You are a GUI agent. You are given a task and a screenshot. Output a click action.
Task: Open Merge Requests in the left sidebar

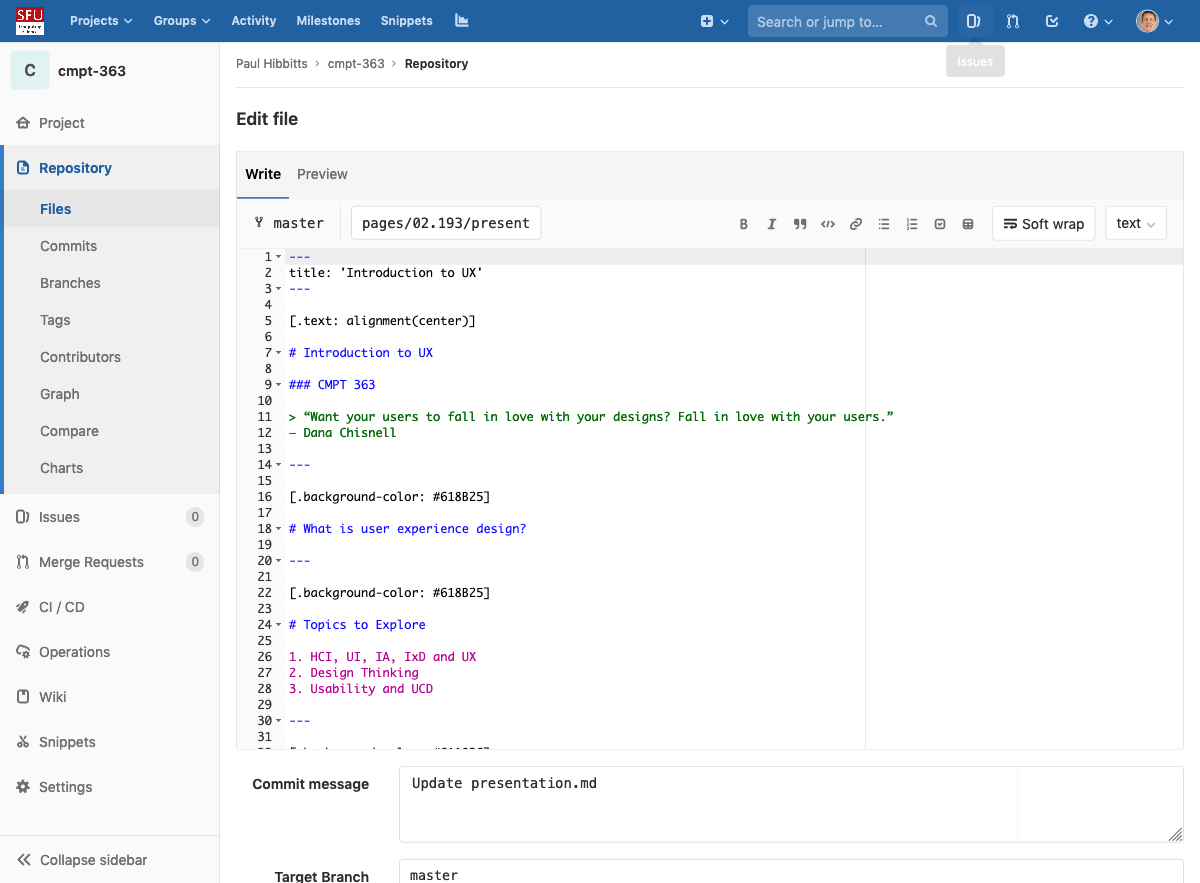(110, 562)
